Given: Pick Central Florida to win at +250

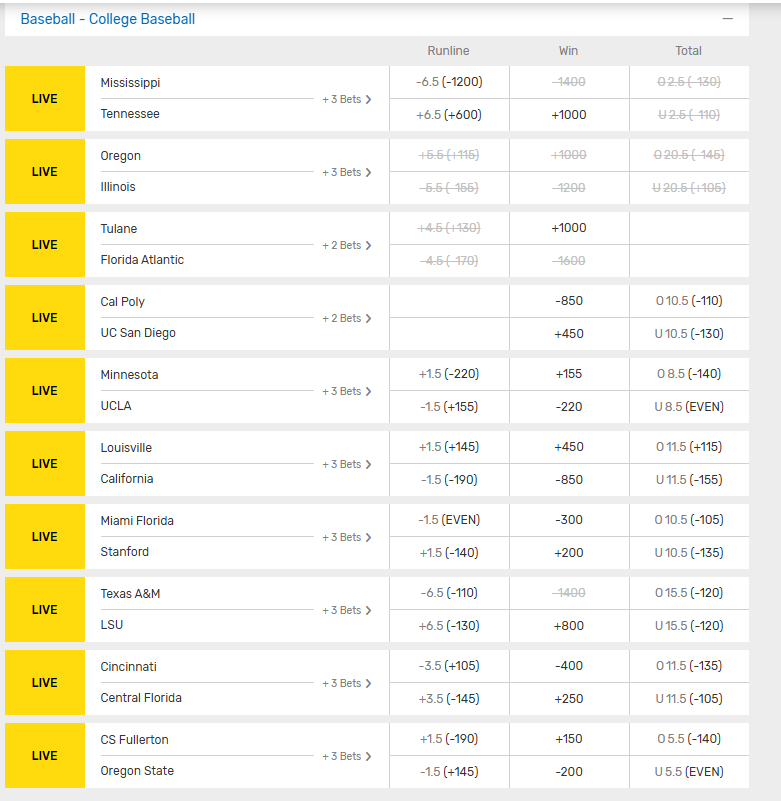Looking at the screenshot, I should (x=569, y=699).
